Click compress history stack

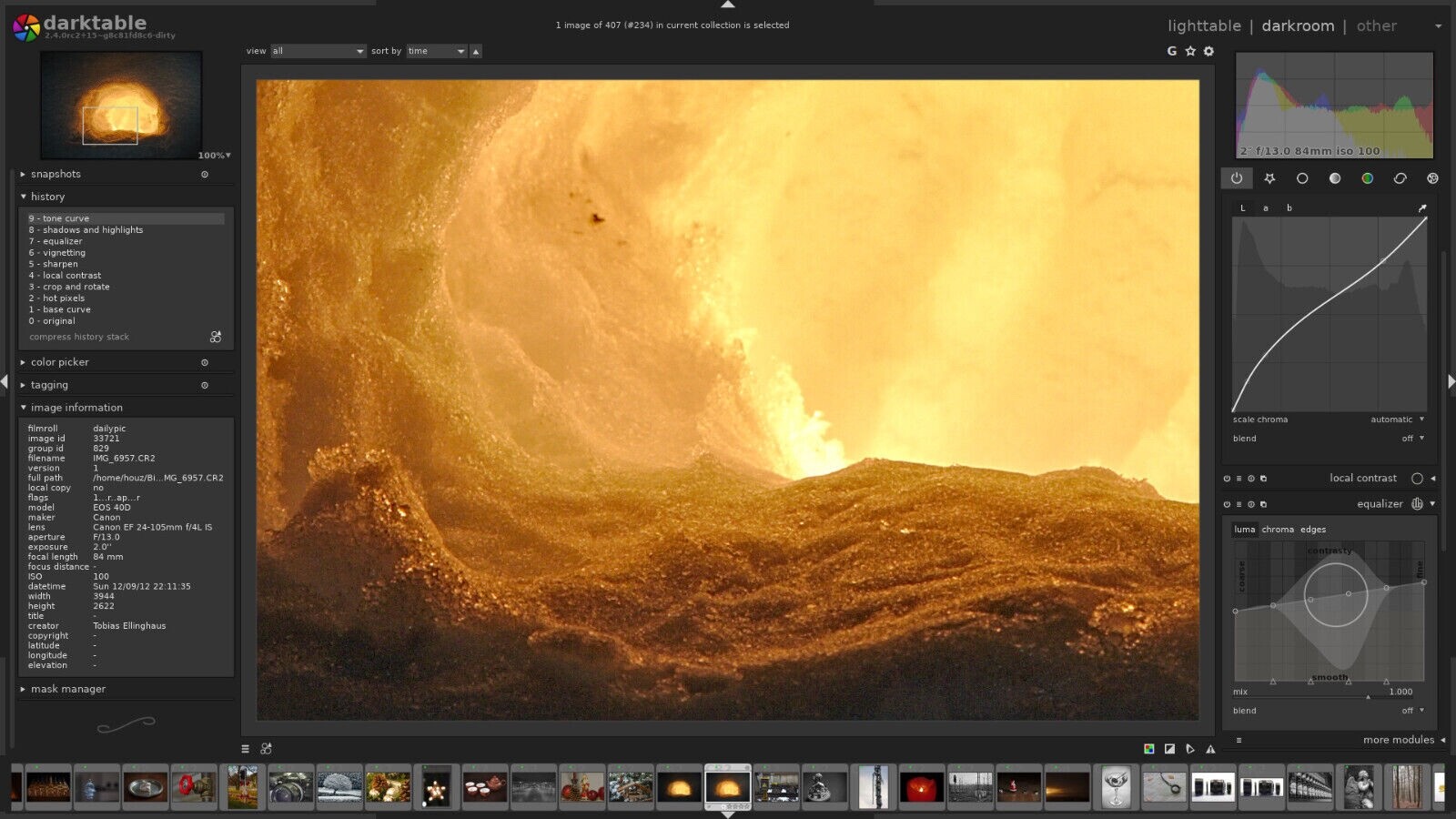(x=78, y=337)
